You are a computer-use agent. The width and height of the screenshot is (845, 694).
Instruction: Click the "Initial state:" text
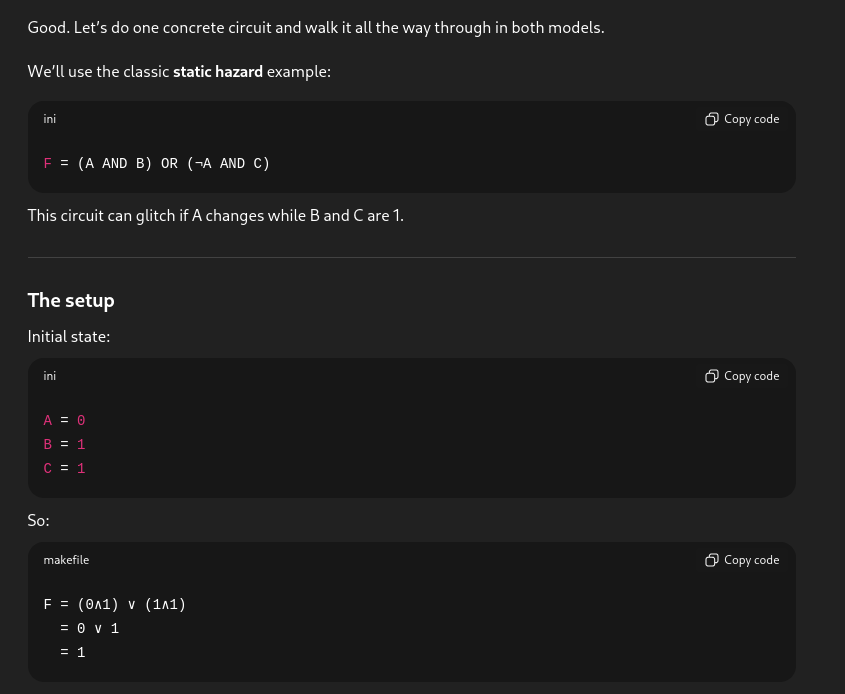pyautogui.click(x=69, y=337)
